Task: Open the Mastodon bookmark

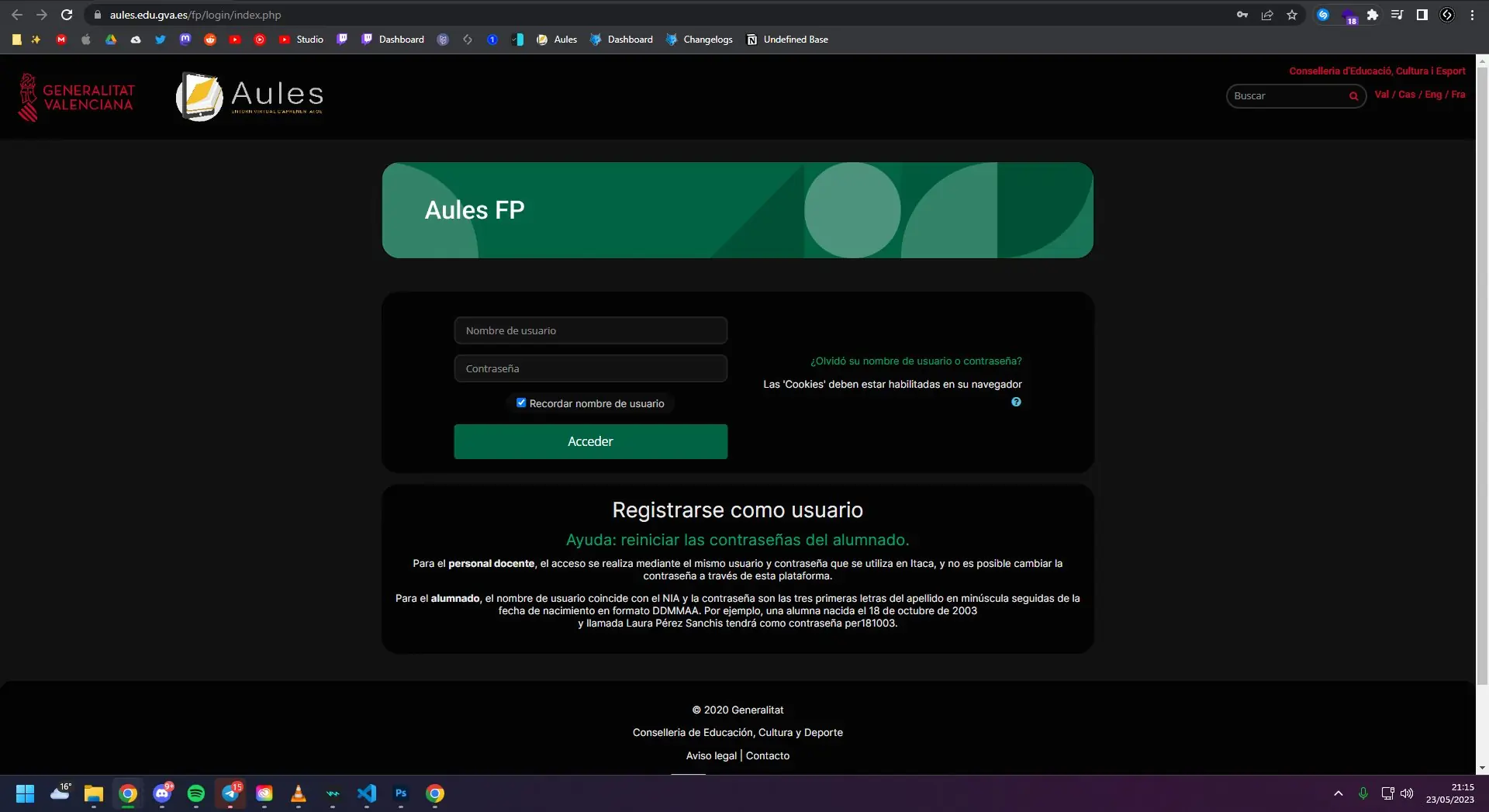Action: point(185,40)
